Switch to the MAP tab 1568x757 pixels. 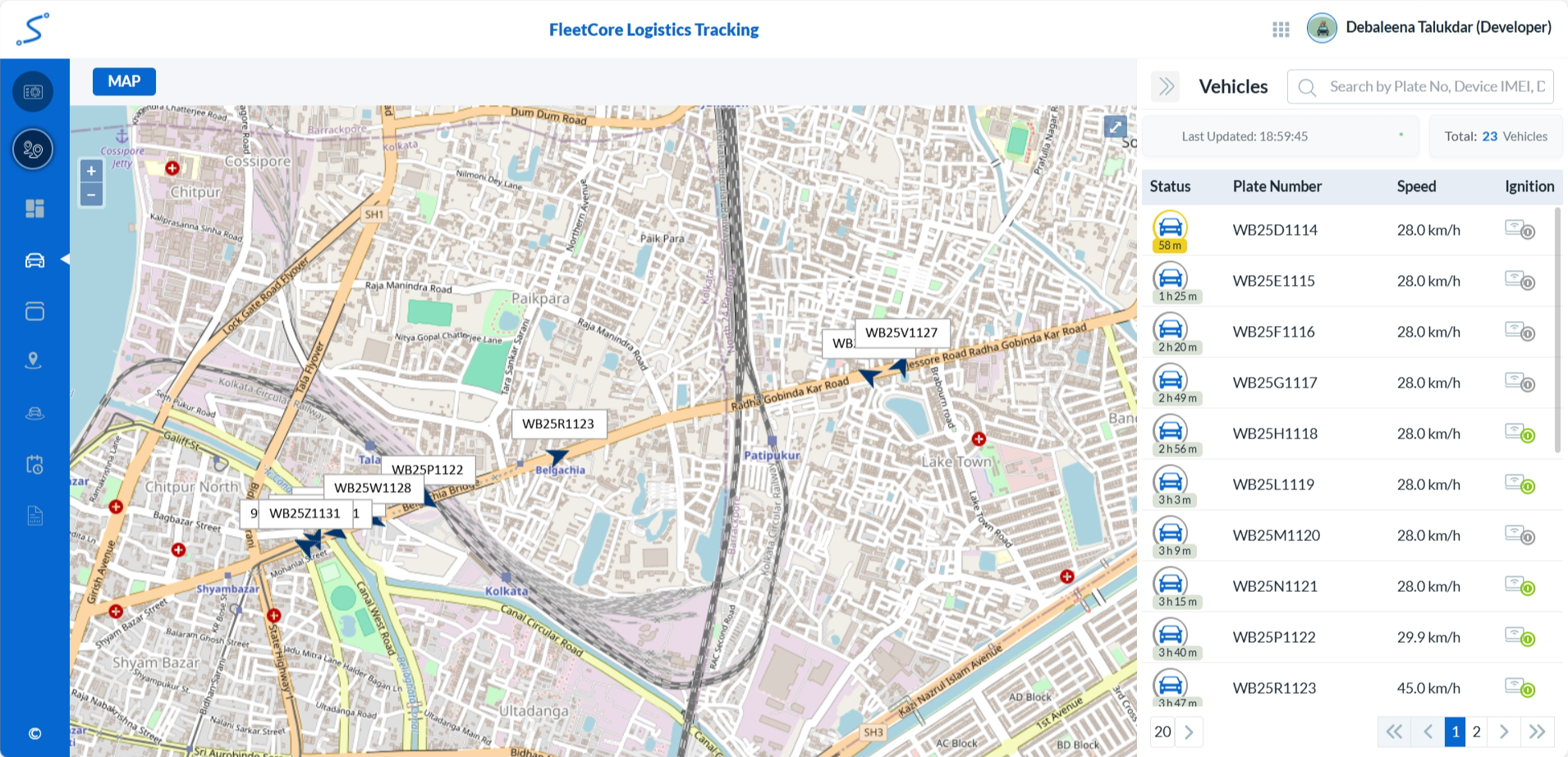124,81
